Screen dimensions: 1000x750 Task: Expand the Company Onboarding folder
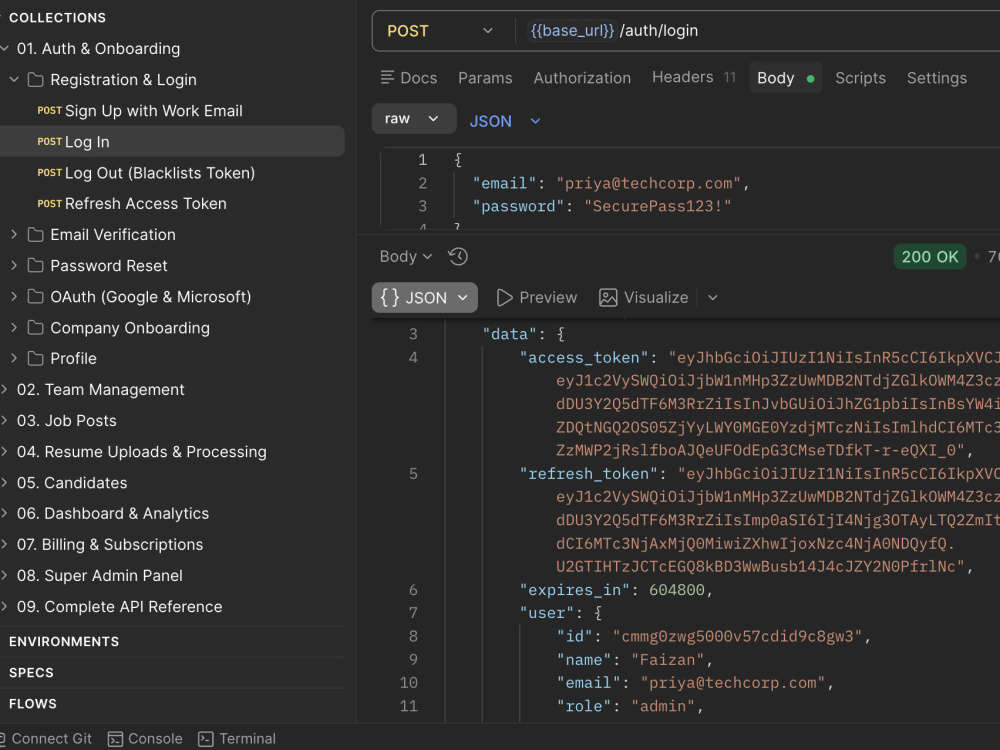[14, 328]
